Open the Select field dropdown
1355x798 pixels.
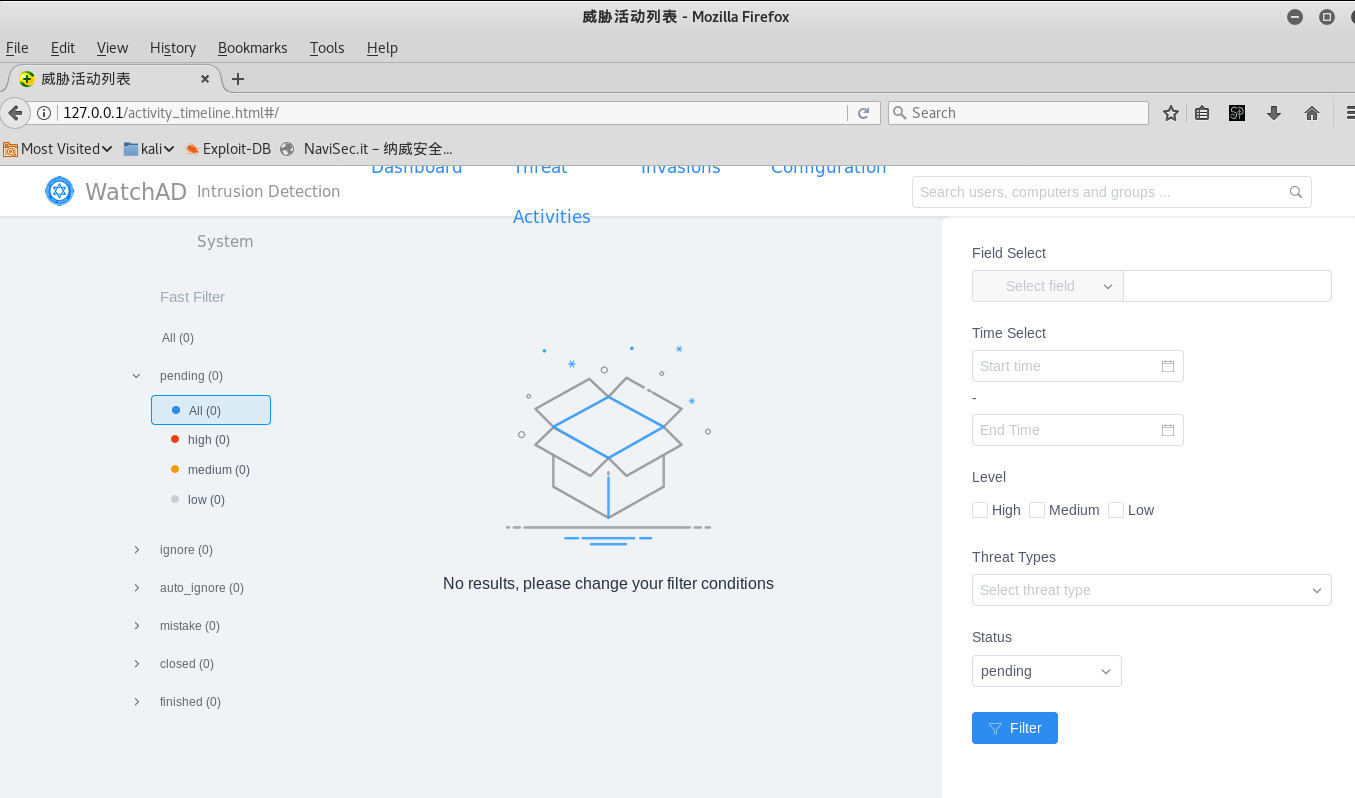1047,286
